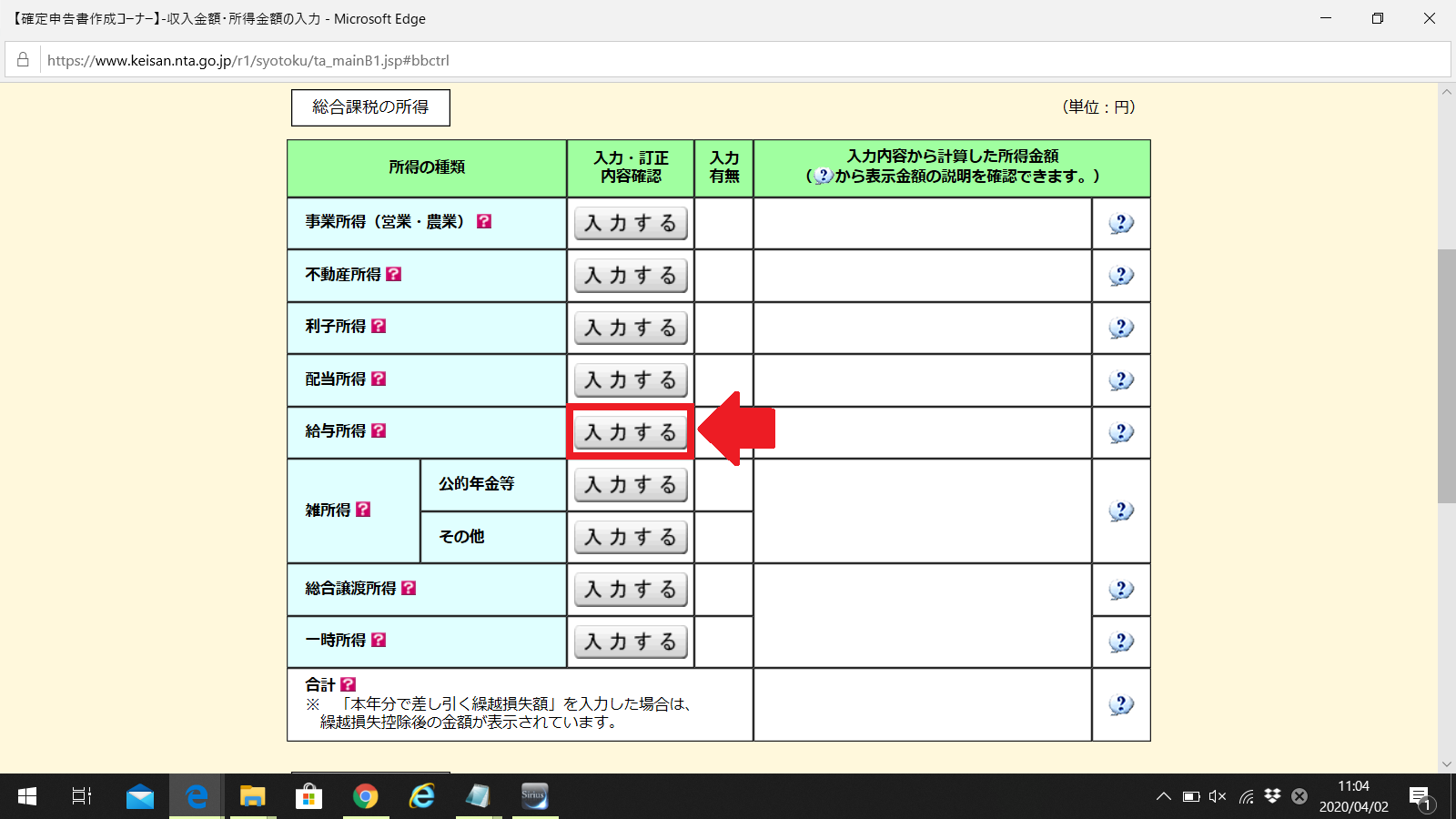The width and height of the screenshot is (1456, 819).
Task: Expand the system tray hidden icons chevron
Action: (1163, 797)
